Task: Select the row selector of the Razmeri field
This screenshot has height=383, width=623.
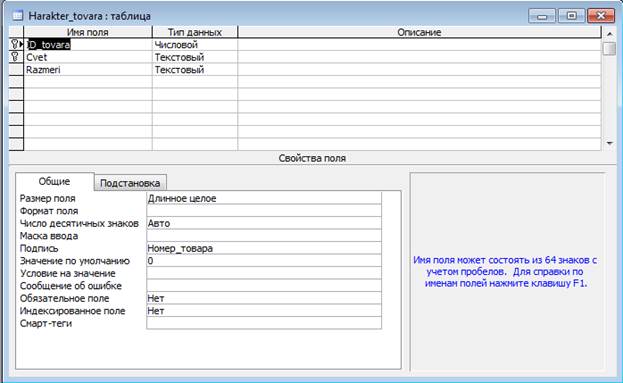Action: coord(16,70)
